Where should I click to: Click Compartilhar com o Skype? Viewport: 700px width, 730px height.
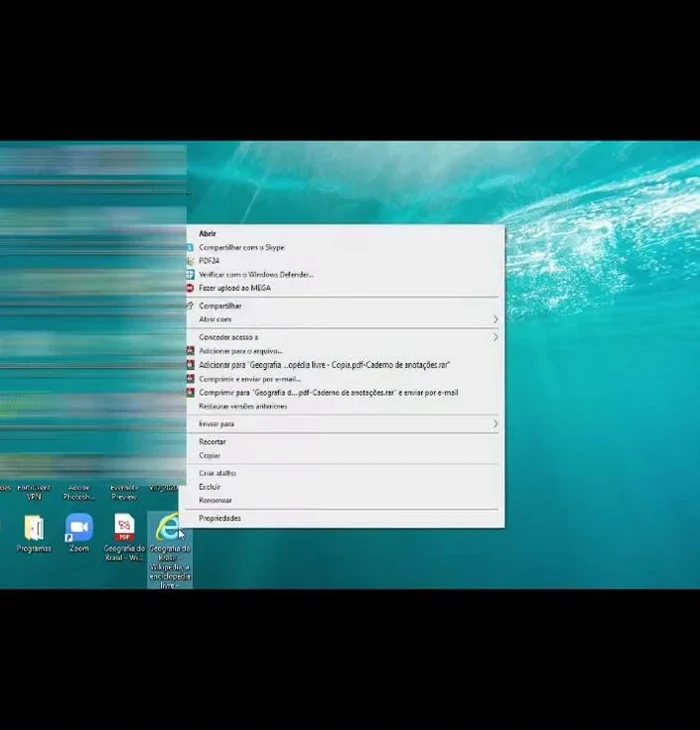pyautogui.click(x=242, y=247)
